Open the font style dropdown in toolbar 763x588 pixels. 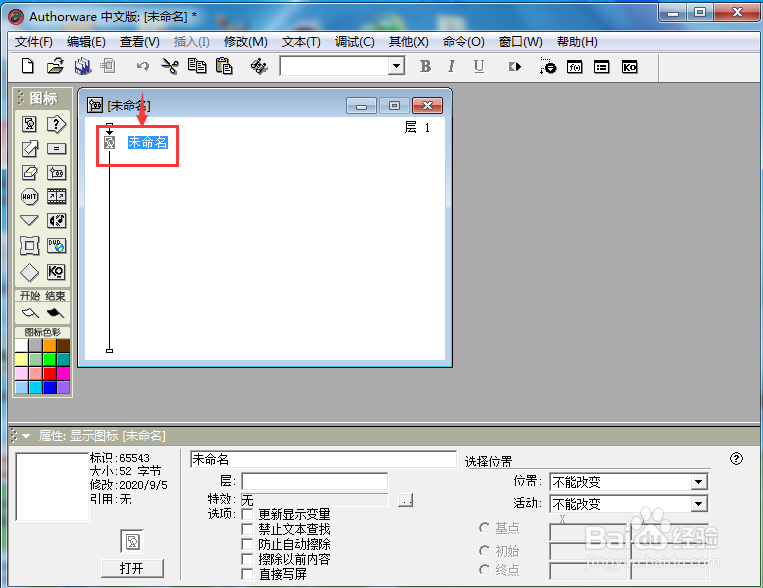397,66
